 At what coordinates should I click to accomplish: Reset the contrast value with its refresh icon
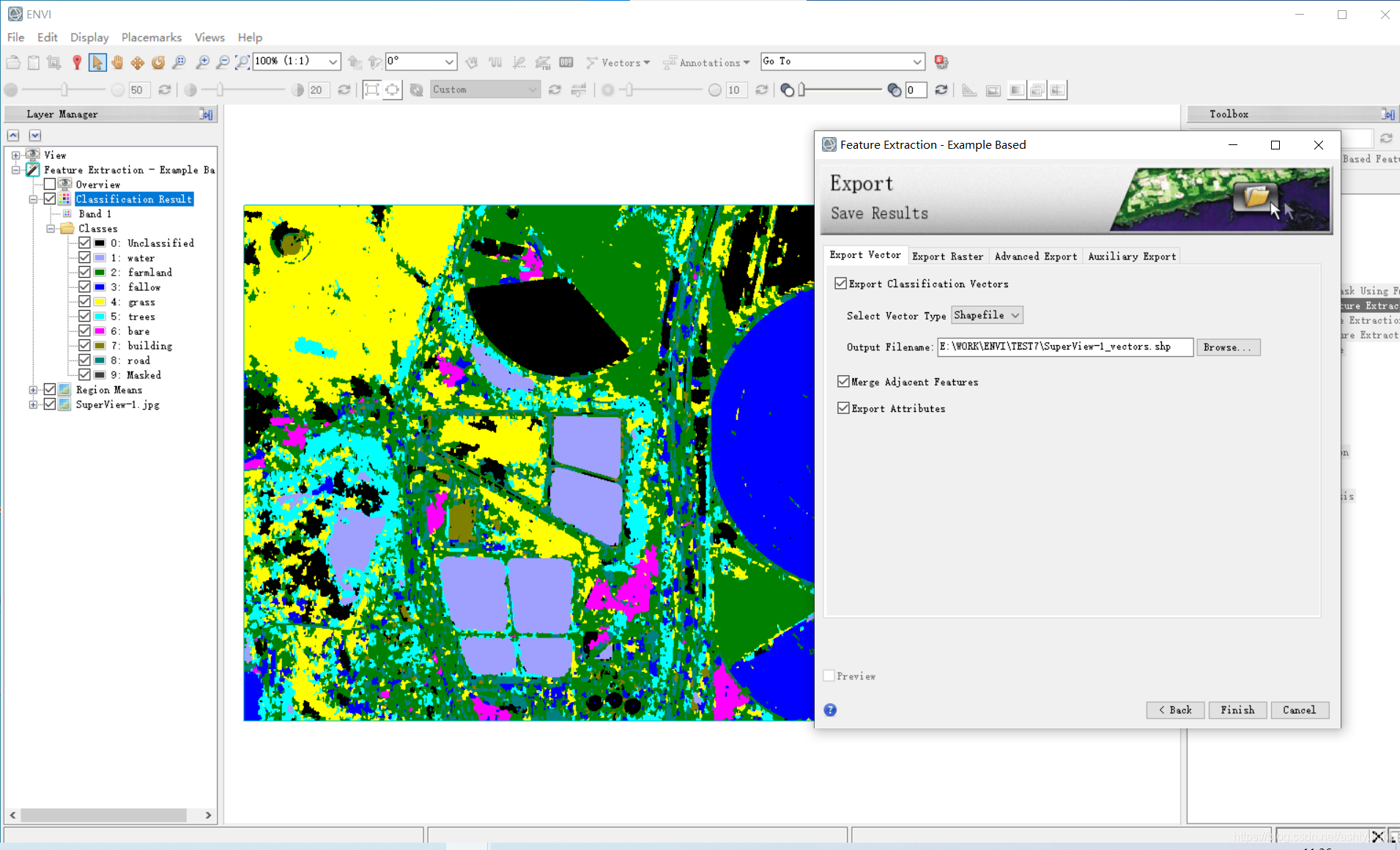344,89
